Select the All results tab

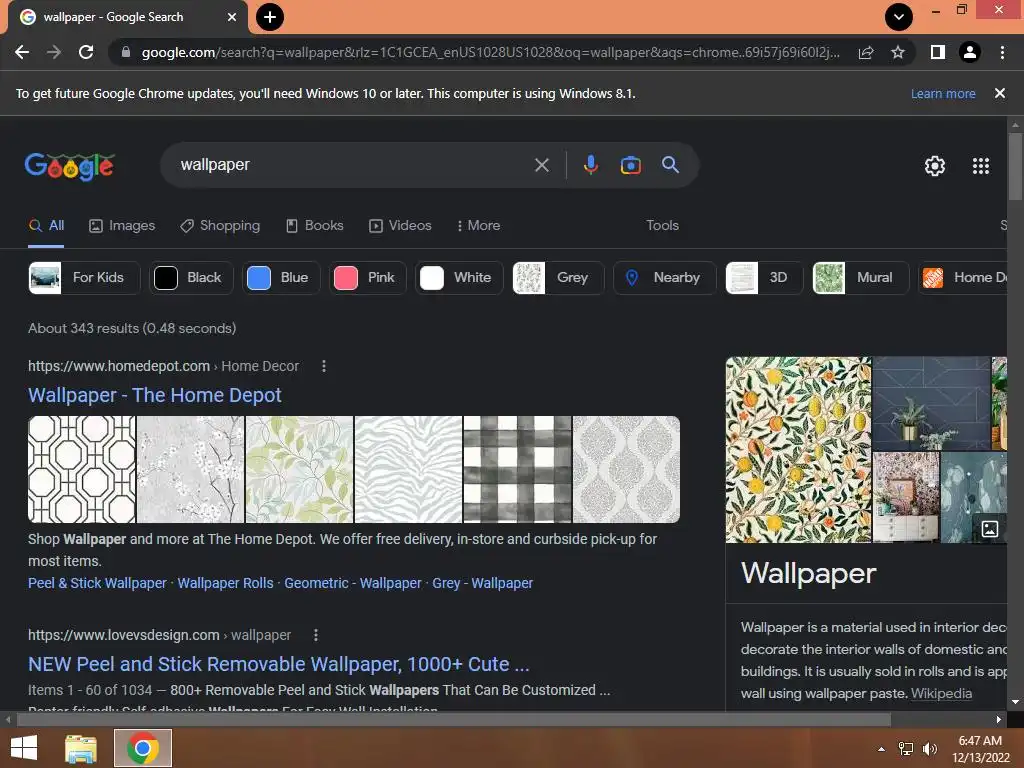46,225
